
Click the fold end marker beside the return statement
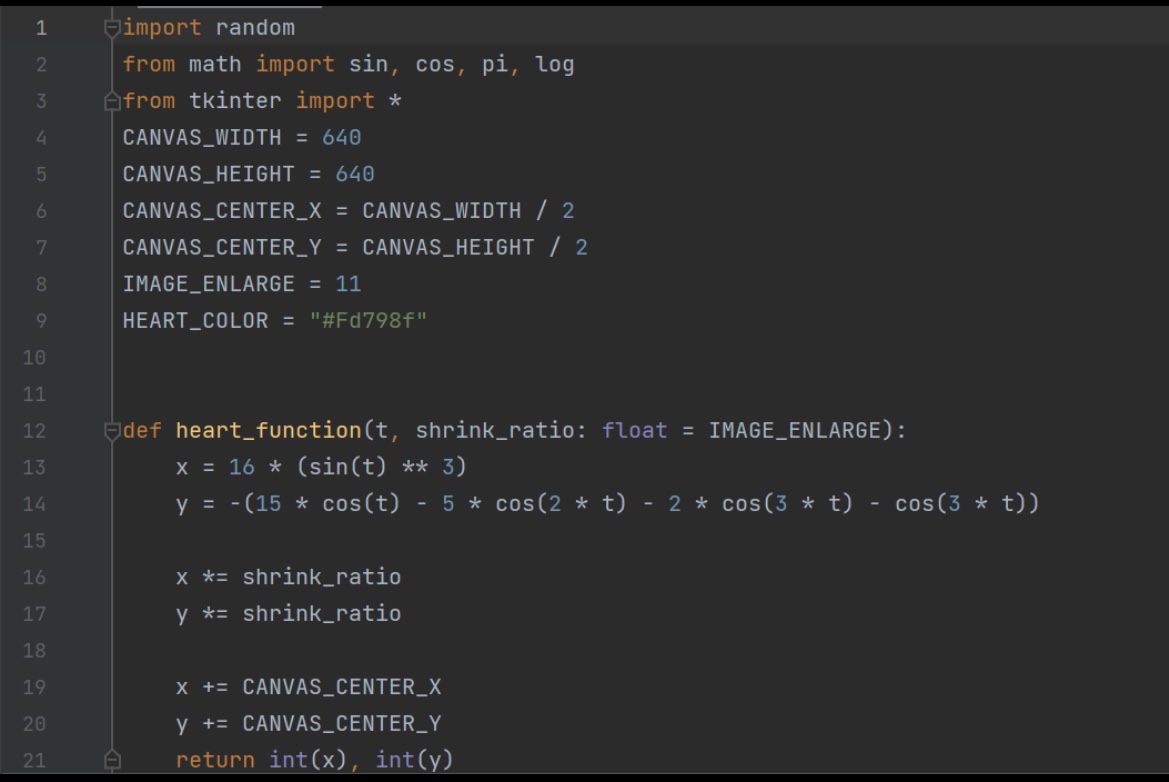[111, 760]
